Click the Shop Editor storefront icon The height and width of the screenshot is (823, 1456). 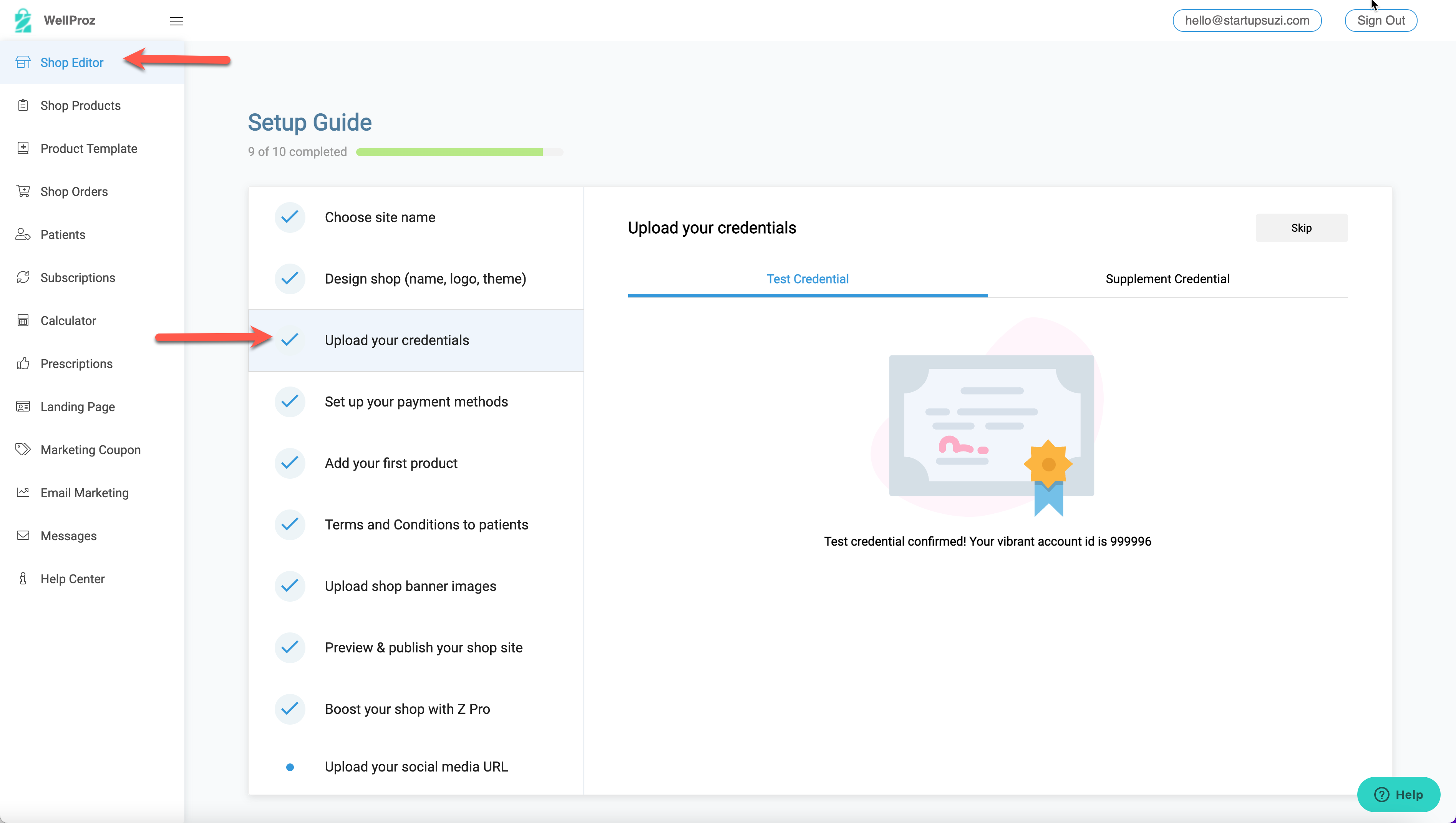[x=23, y=62]
